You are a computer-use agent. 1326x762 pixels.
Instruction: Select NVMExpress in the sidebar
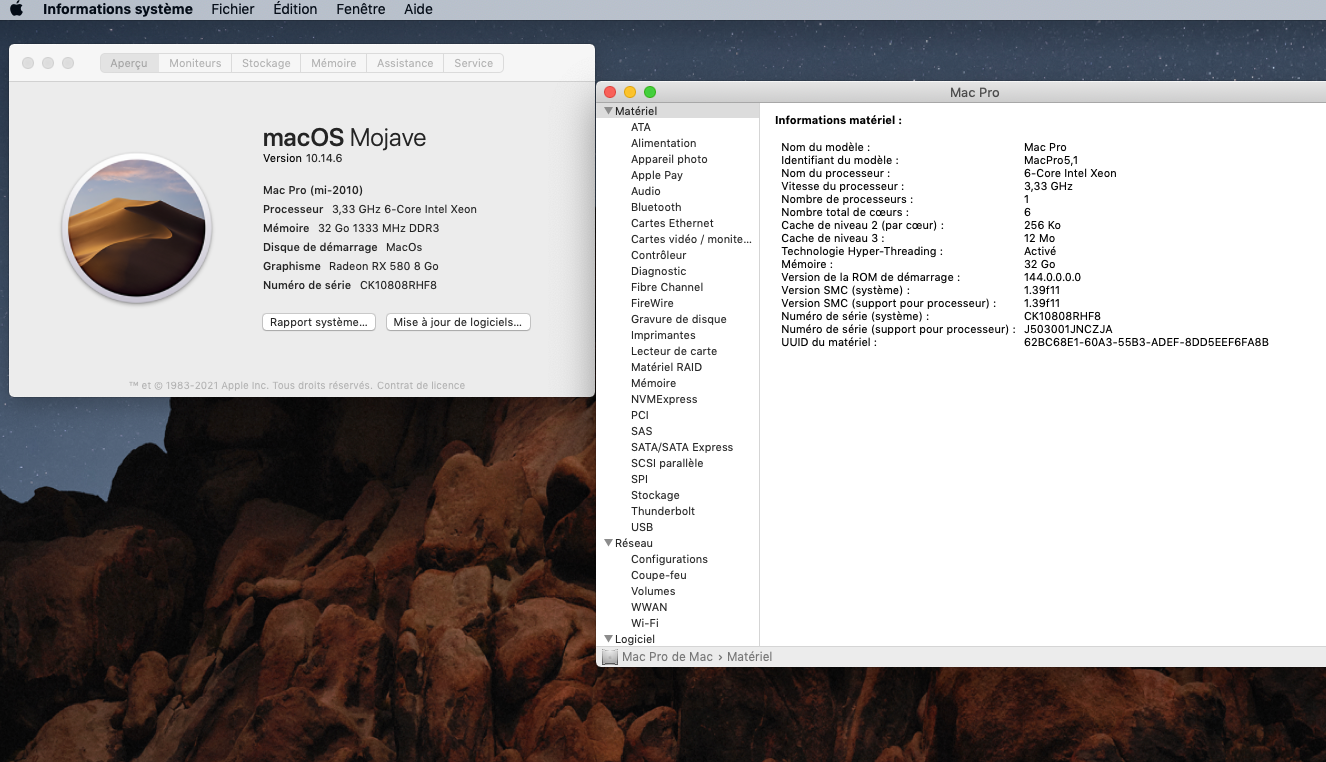pyautogui.click(x=664, y=399)
